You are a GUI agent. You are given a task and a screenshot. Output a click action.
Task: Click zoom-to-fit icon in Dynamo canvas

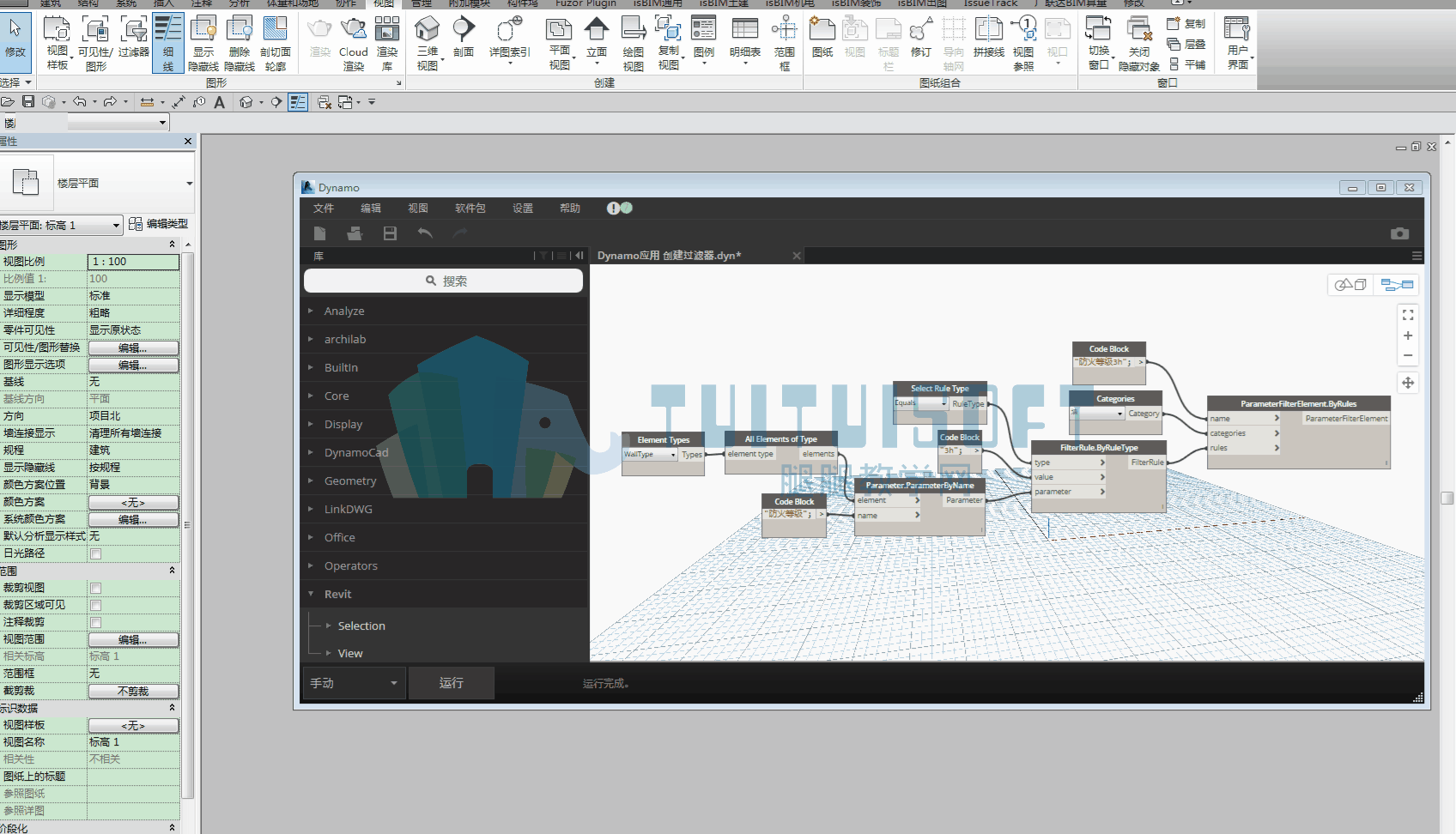point(1408,315)
